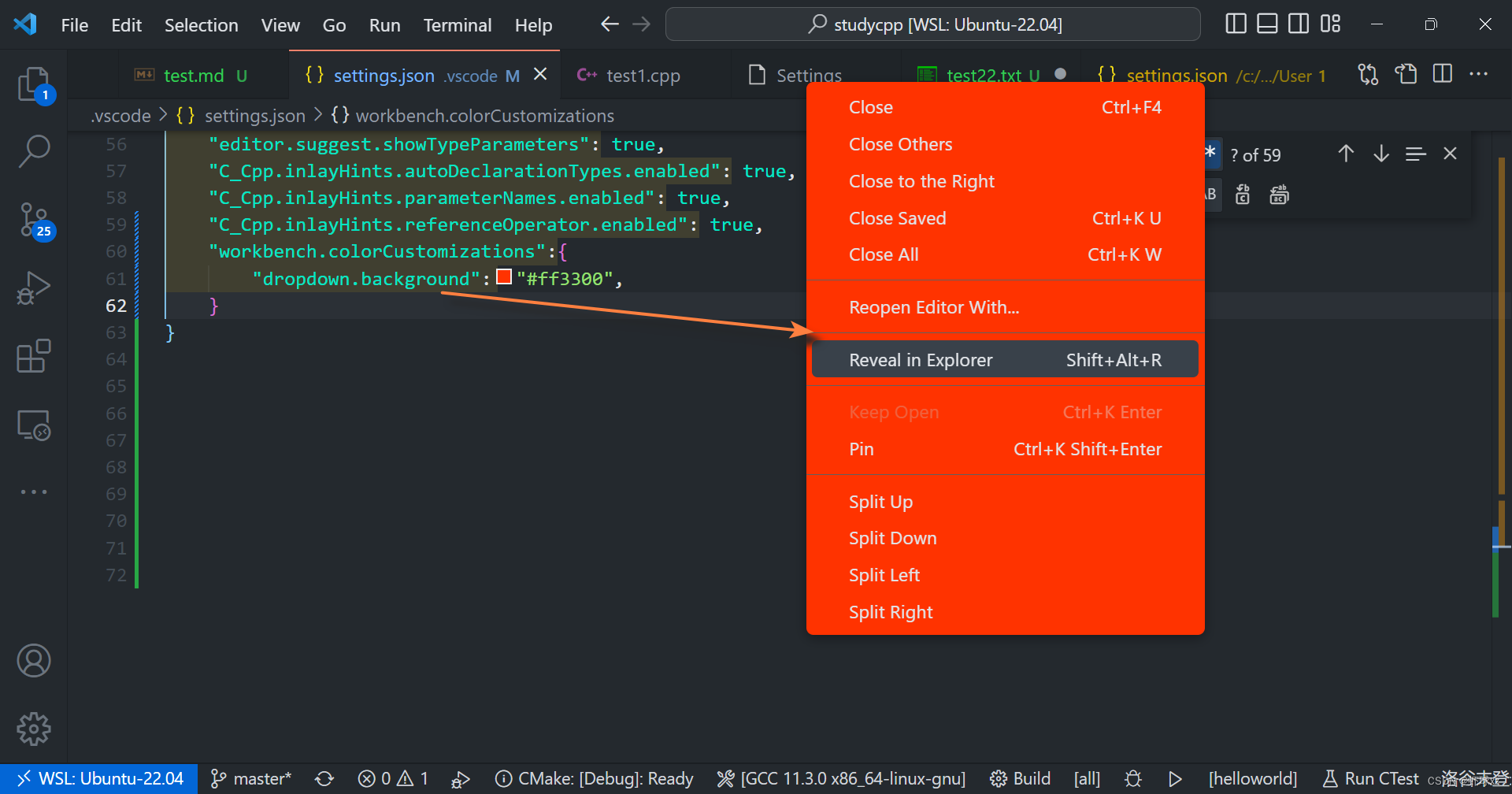The height and width of the screenshot is (794, 1512).
Task: Click the Replace single match icon
Action: point(1243,195)
